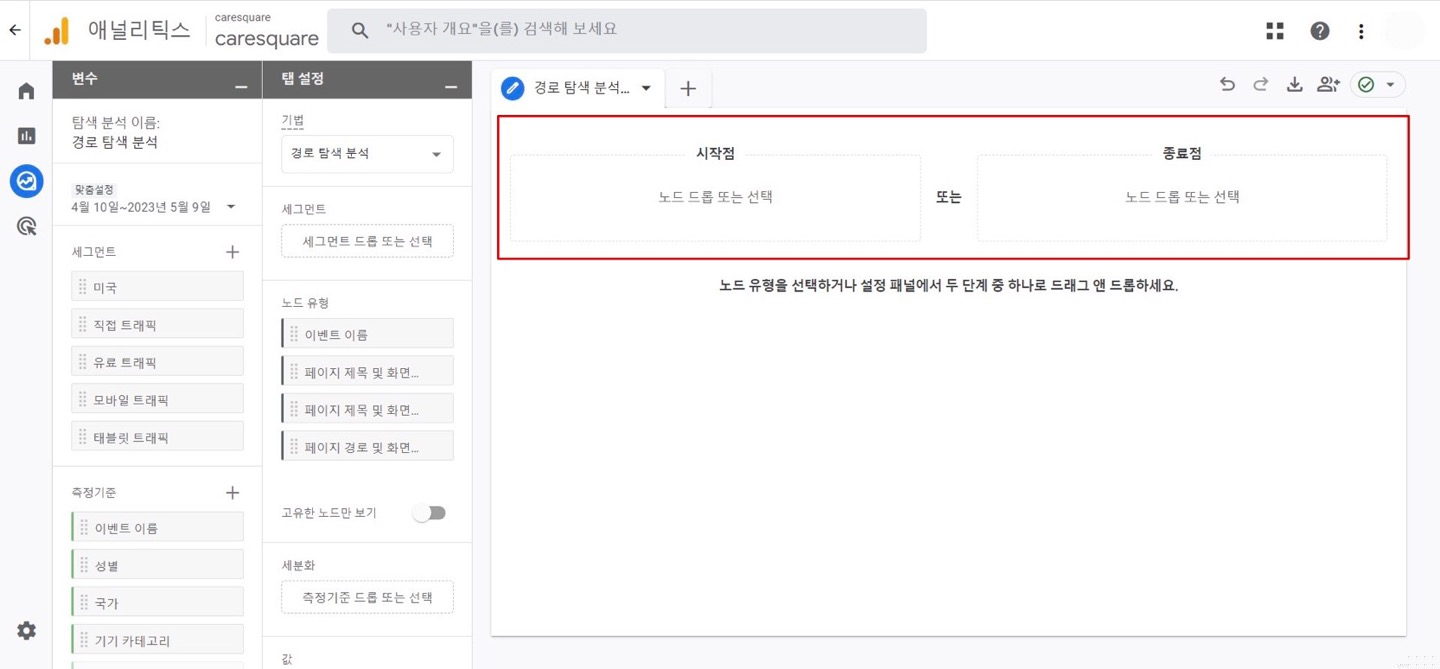The image size is (1440, 669).
Task: Select 페이지 경로 및 화면… node type
Action: (367, 447)
